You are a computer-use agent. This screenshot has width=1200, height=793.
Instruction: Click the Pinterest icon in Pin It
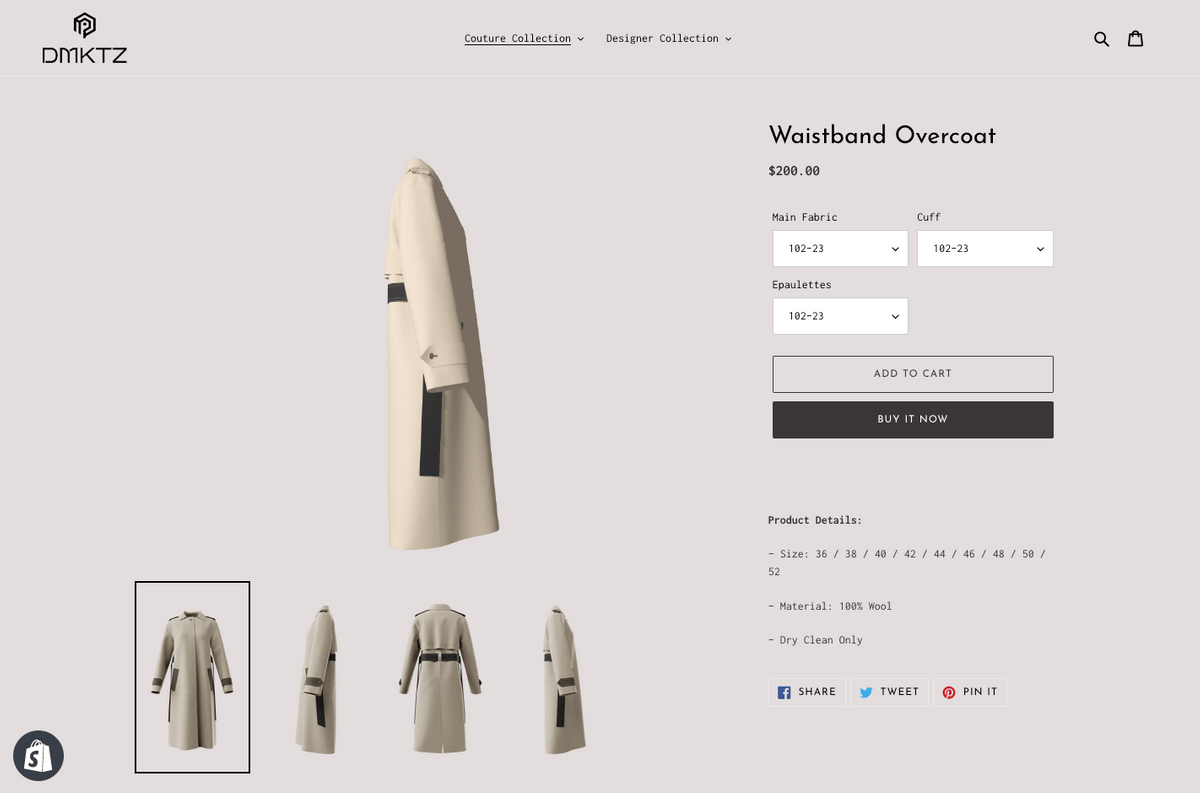click(x=949, y=692)
